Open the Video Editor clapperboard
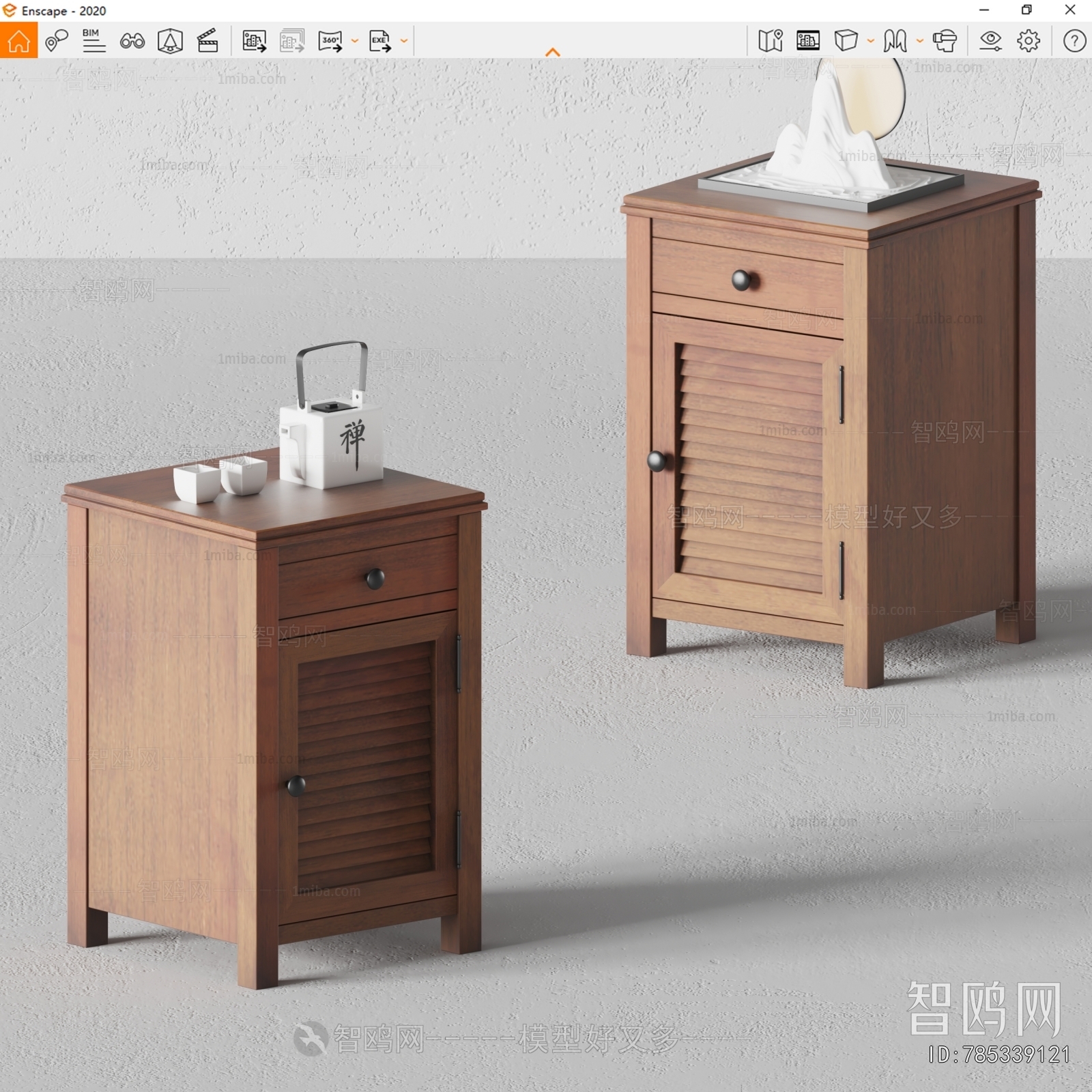Viewport: 1092px width, 1092px height. coord(207,41)
